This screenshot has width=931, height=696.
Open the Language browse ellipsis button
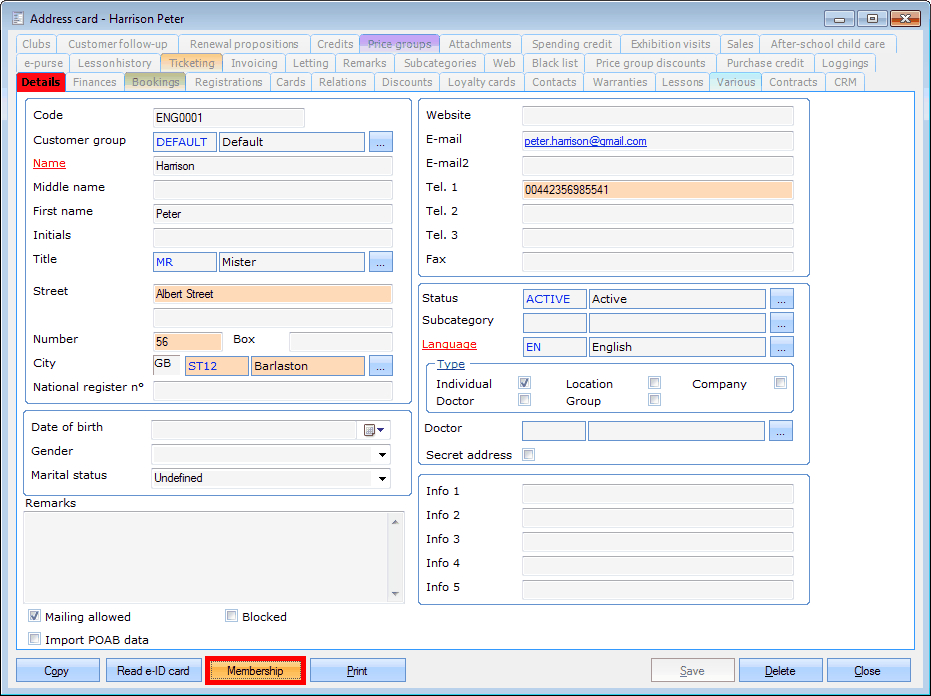781,347
